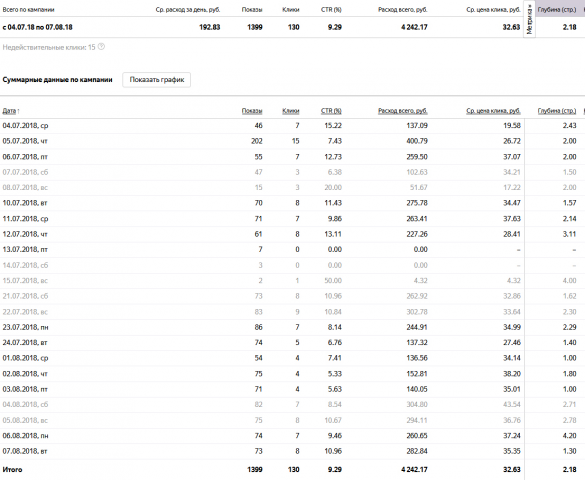Click the Недействительные клики: 15 text

49,47
